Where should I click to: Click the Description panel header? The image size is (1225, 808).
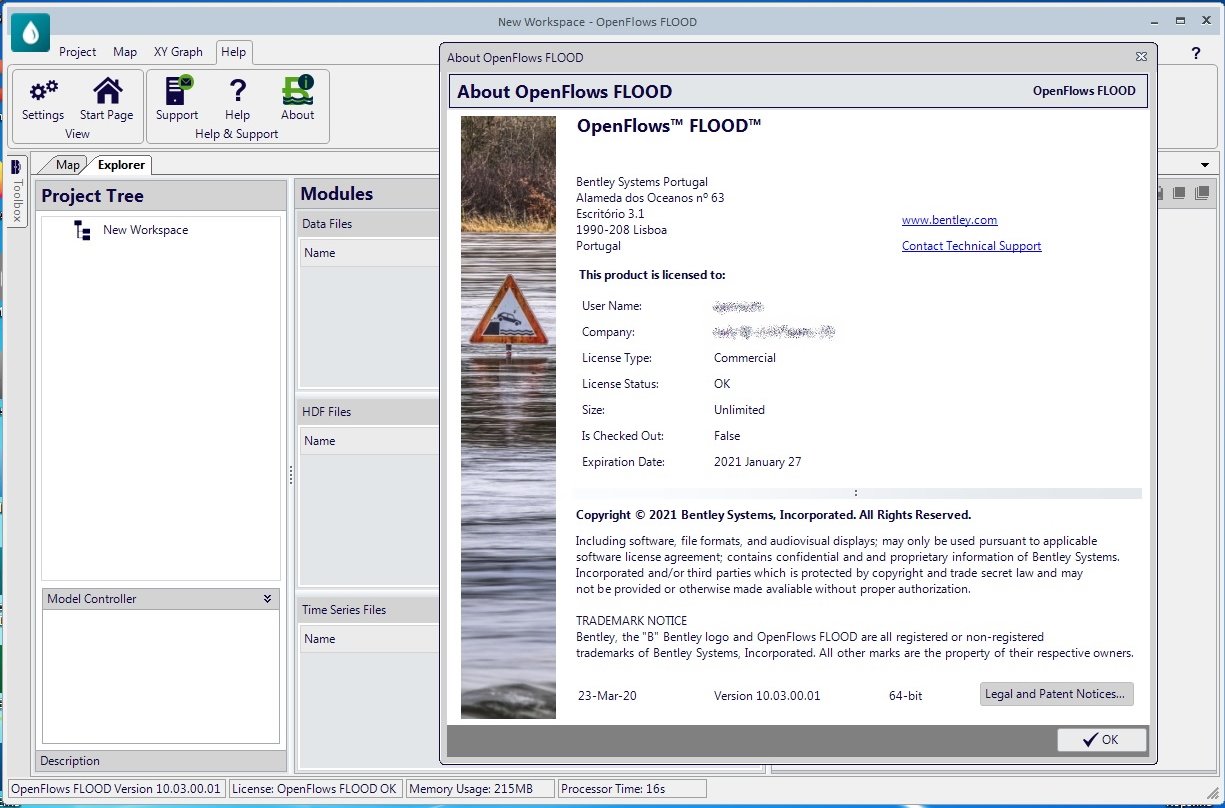click(x=161, y=761)
